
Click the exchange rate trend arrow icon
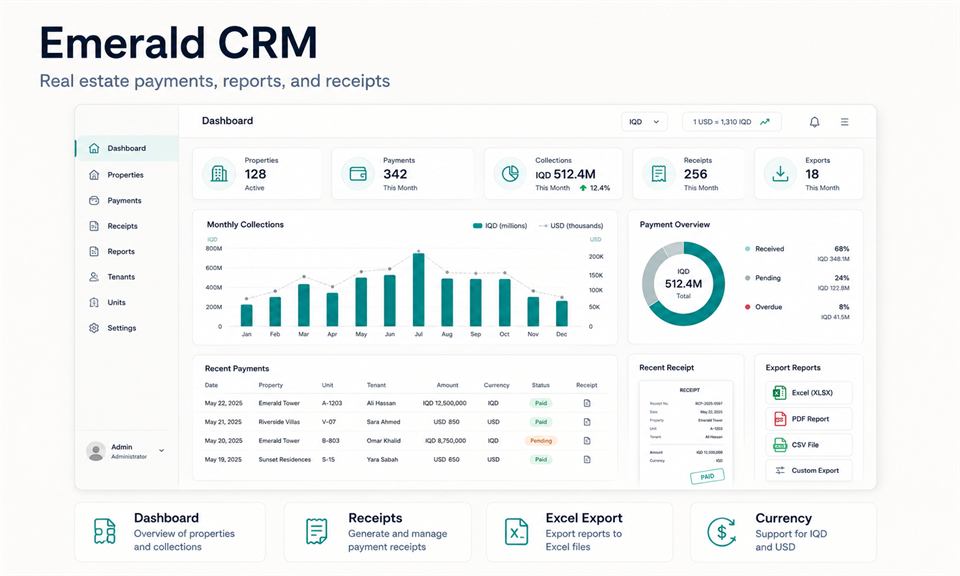coord(765,122)
